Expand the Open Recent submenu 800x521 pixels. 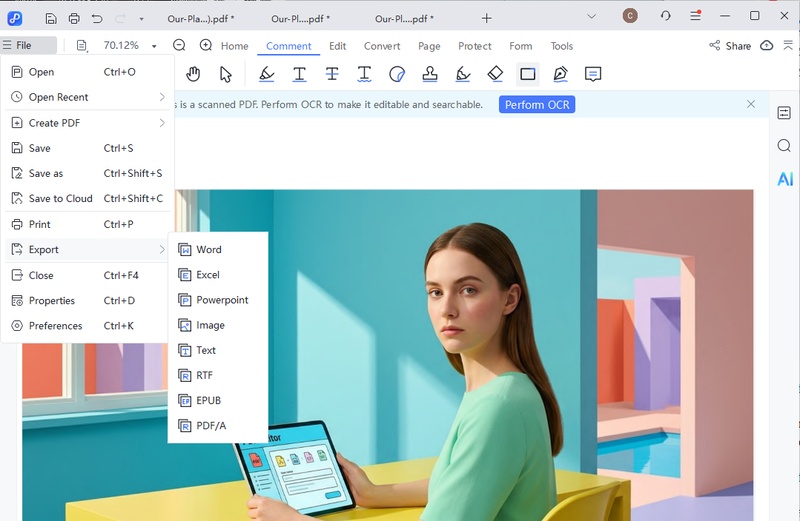tap(87, 97)
